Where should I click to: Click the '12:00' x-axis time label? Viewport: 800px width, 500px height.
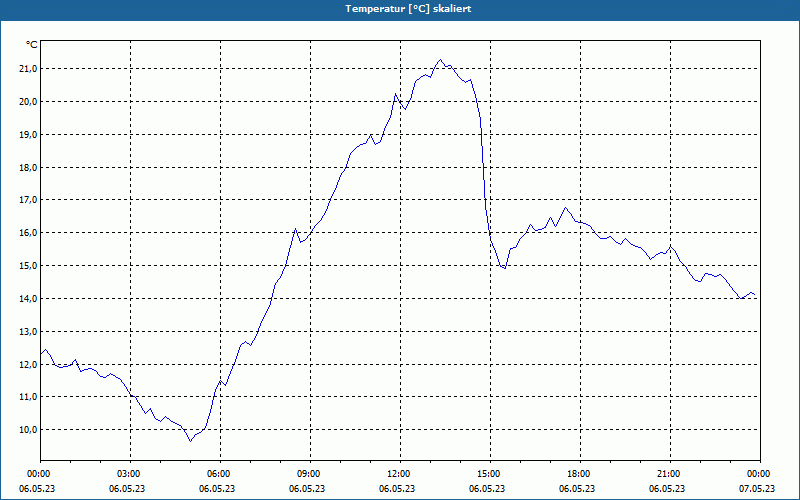pyautogui.click(x=398, y=474)
